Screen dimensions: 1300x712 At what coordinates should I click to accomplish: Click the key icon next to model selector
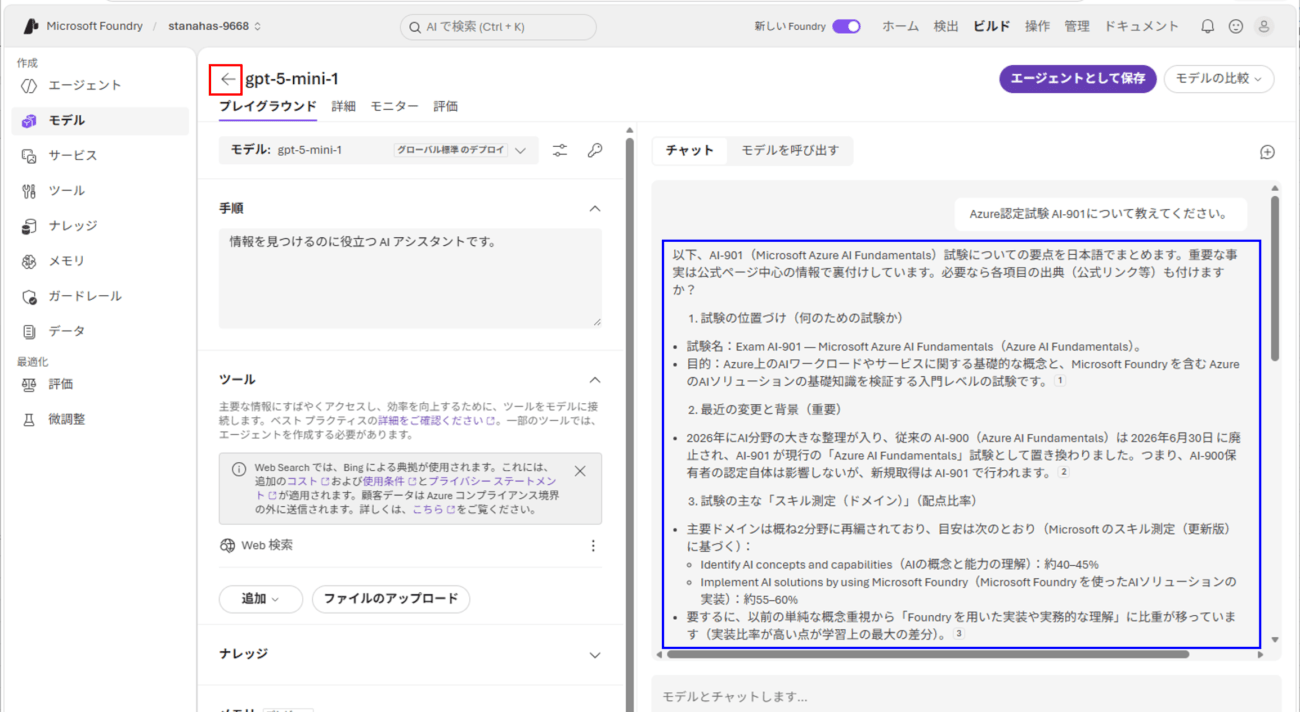click(595, 150)
